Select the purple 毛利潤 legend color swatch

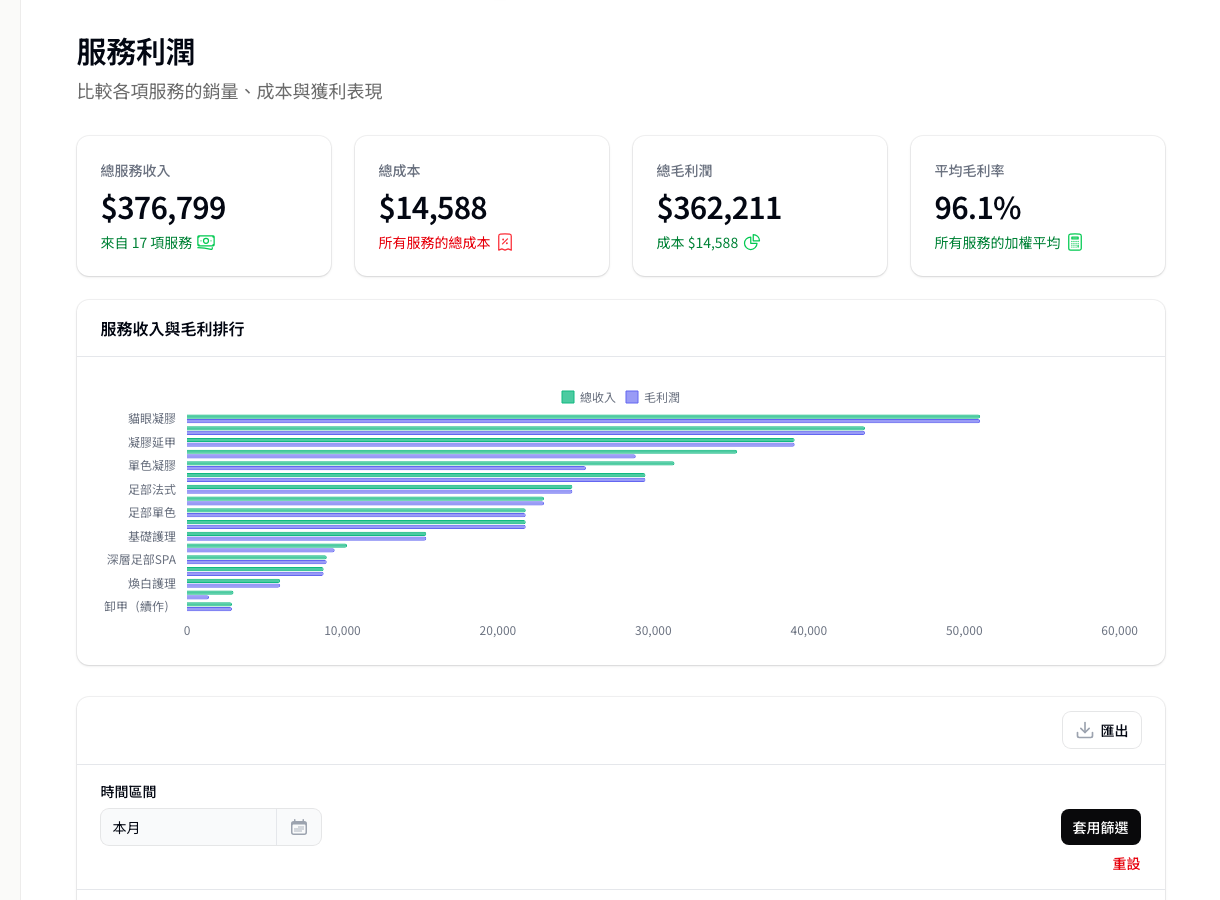point(630,397)
